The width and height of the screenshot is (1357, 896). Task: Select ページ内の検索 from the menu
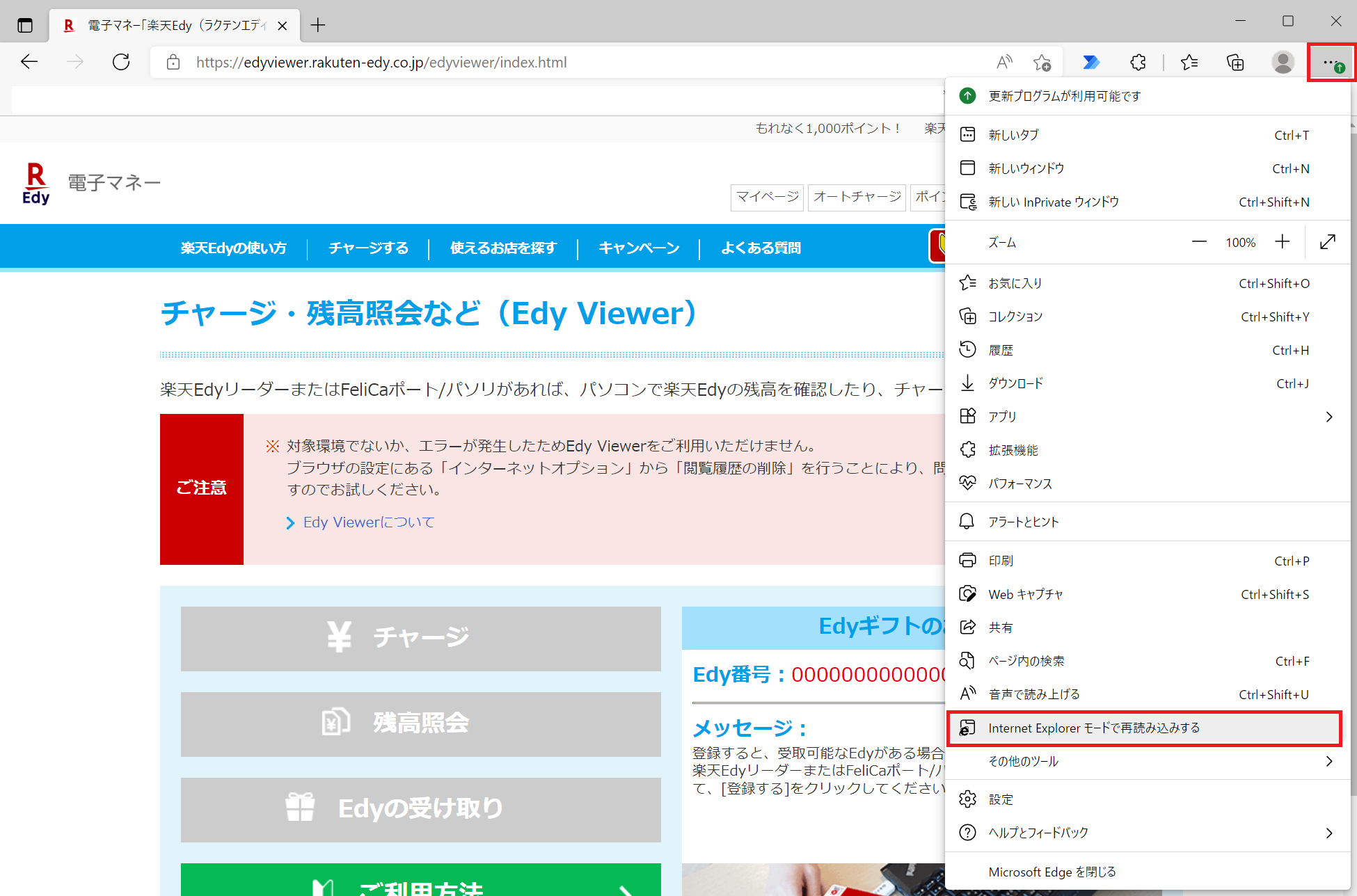click(1148, 661)
